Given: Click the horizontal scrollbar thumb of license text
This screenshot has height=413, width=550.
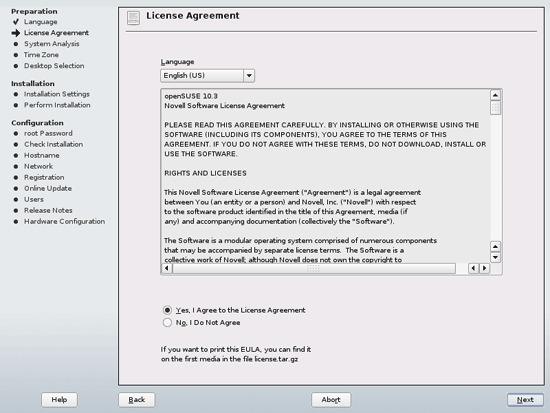Looking at the screenshot, I should [x=314, y=268].
